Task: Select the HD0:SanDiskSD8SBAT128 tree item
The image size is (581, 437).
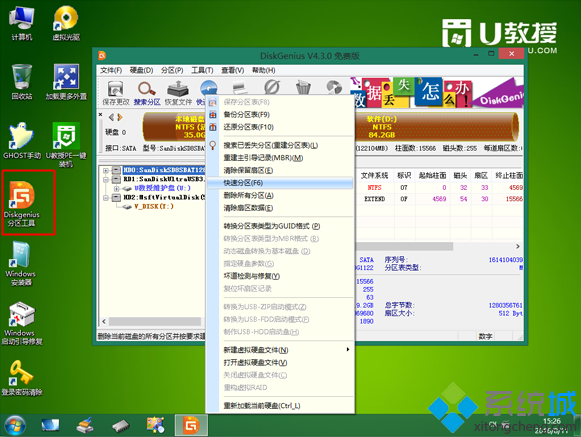Action: pyautogui.click(x=164, y=170)
